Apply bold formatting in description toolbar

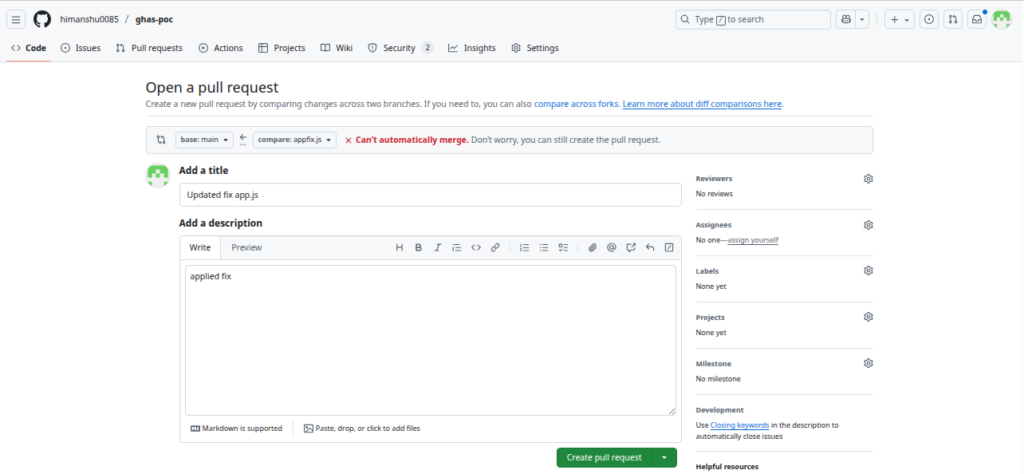(418, 247)
